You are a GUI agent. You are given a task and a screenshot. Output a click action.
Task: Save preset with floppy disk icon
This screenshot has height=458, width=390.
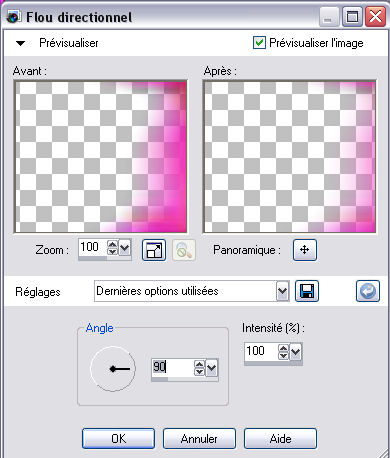click(x=307, y=291)
